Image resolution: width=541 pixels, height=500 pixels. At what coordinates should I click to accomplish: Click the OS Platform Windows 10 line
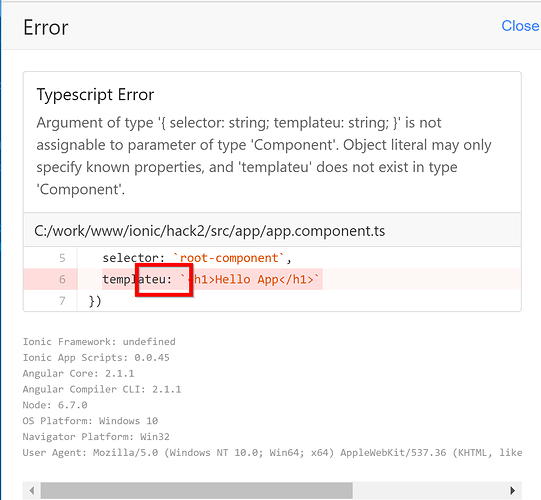(x=90, y=421)
